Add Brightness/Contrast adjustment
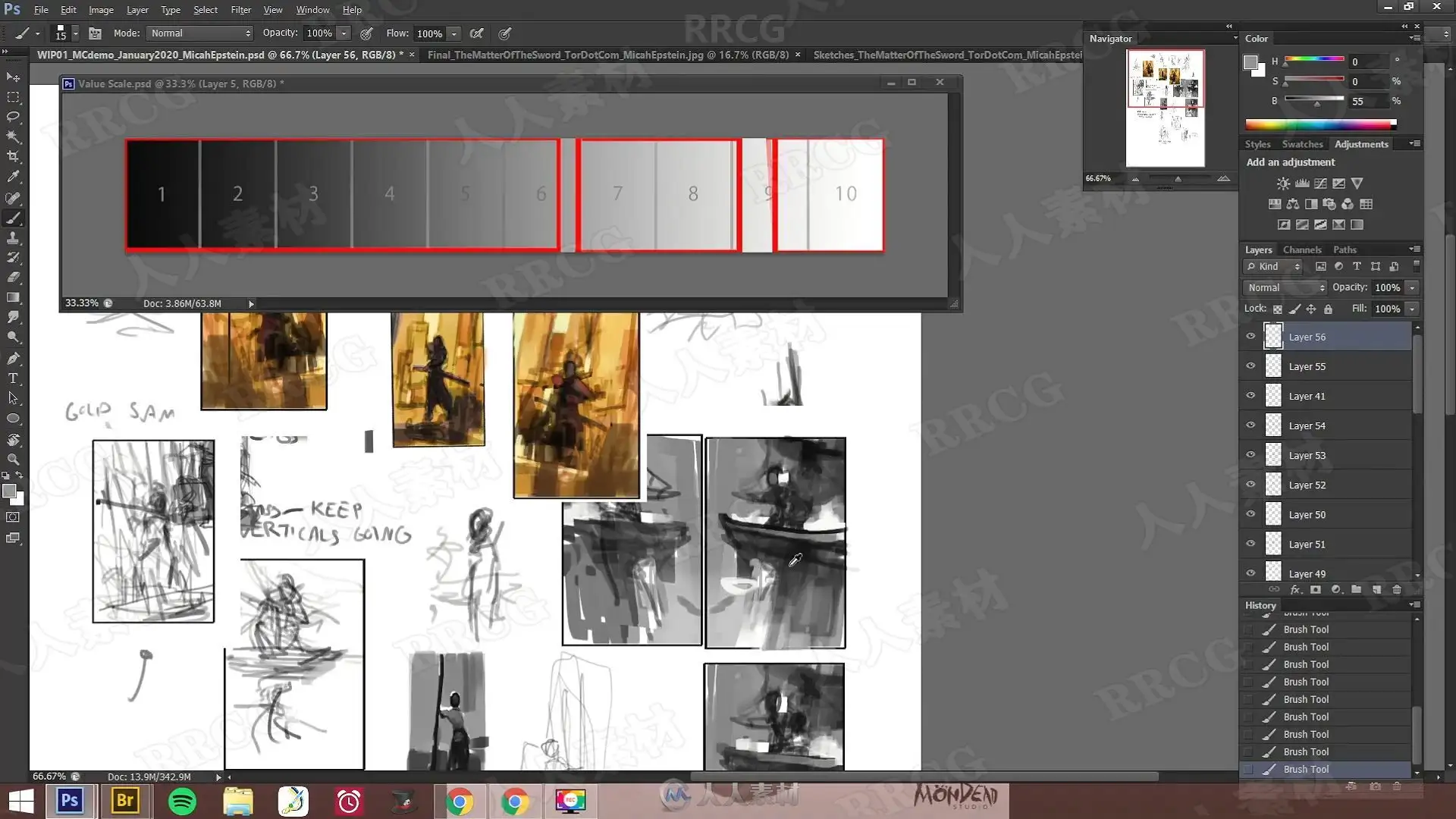1456x819 pixels. point(1282,184)
